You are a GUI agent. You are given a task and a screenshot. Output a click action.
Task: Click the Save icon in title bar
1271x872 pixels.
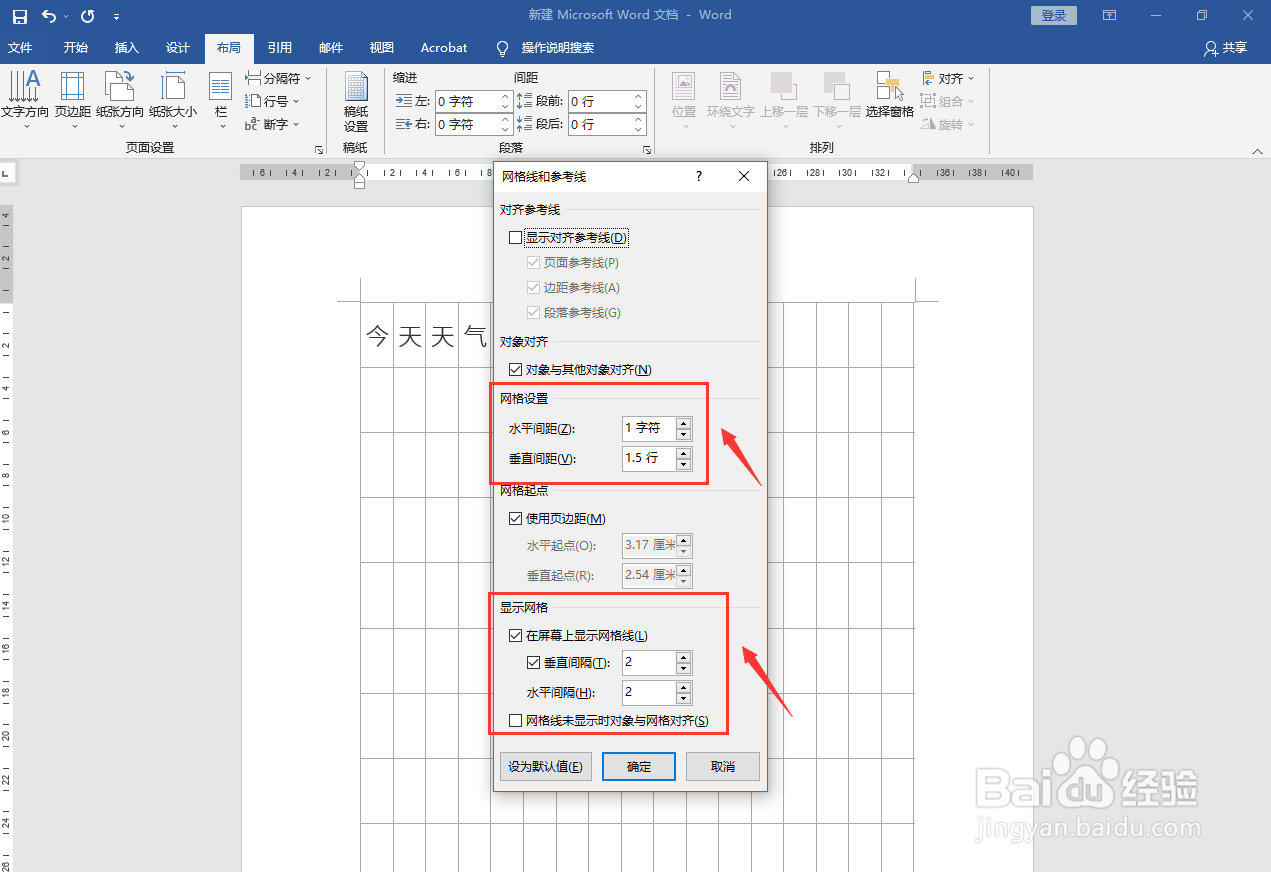coord(20,16)
